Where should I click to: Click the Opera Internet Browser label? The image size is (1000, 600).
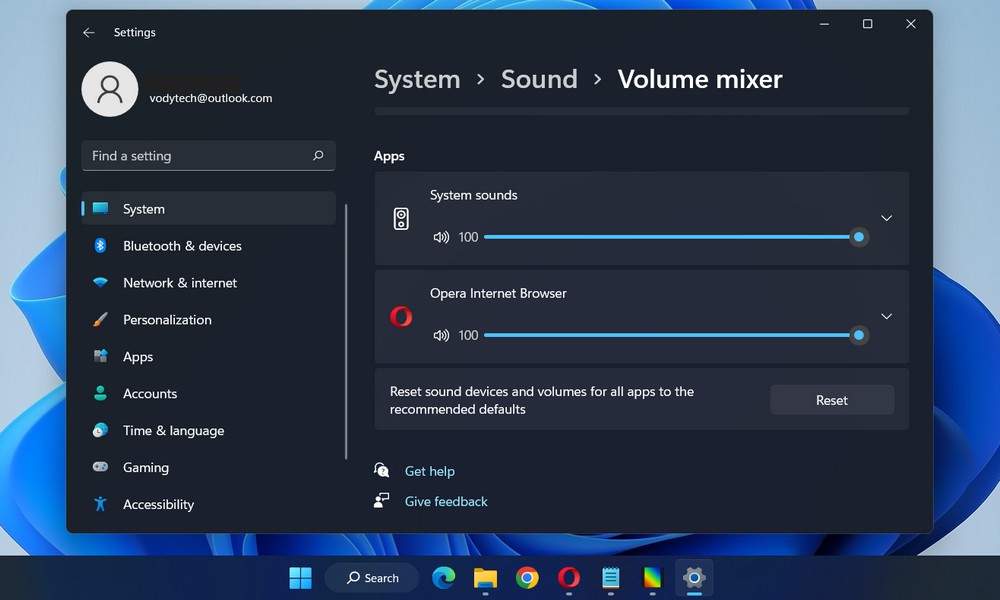498,293
